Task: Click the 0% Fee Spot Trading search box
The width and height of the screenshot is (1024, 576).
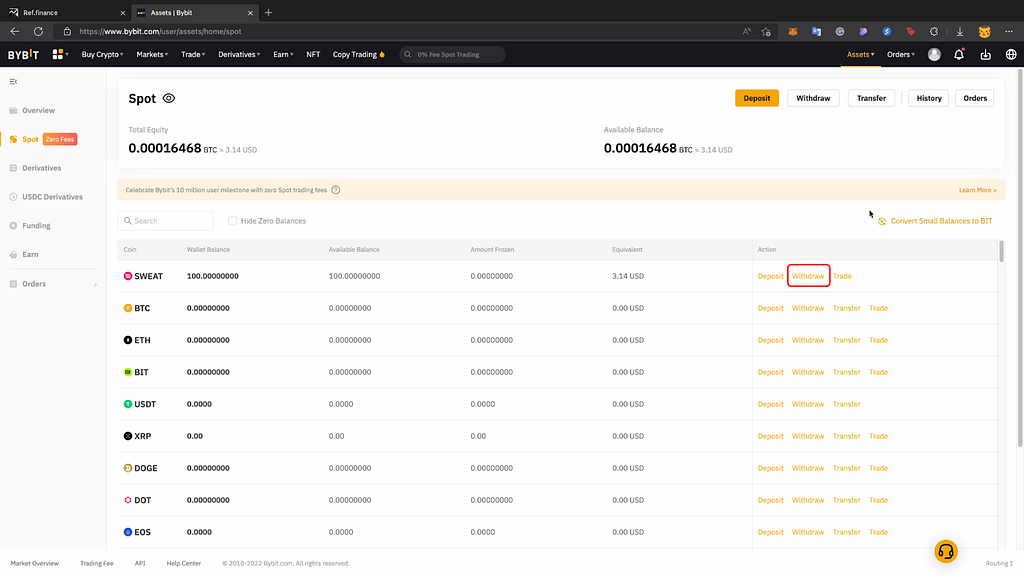Action: point(453,55)
